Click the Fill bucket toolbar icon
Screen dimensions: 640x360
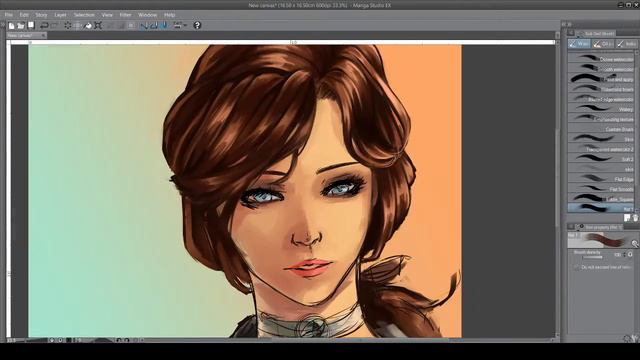coord(88,26)
